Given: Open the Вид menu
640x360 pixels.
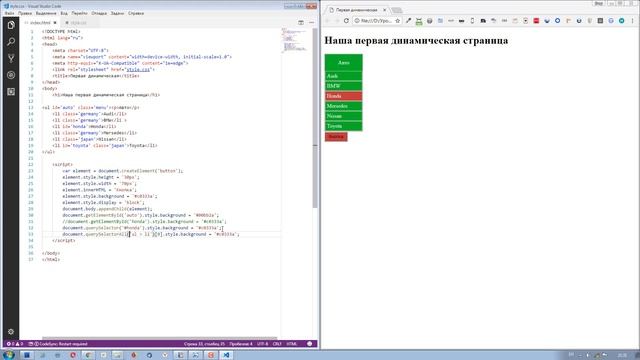Looking at the screenshot, I should coord(64,13).
